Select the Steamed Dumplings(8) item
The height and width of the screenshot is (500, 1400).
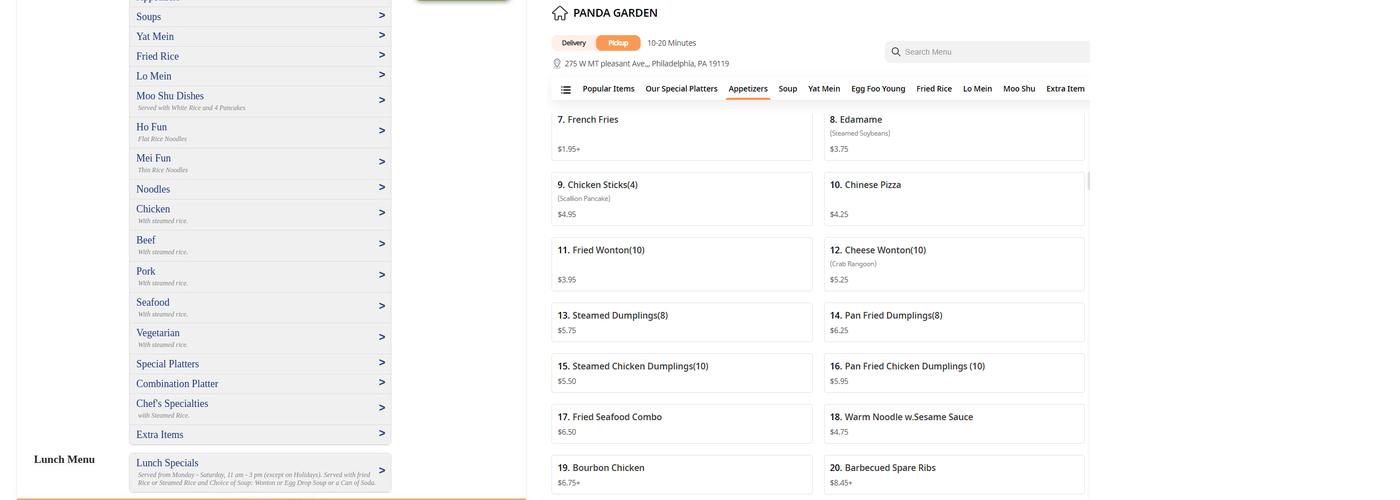click(681, 322)
